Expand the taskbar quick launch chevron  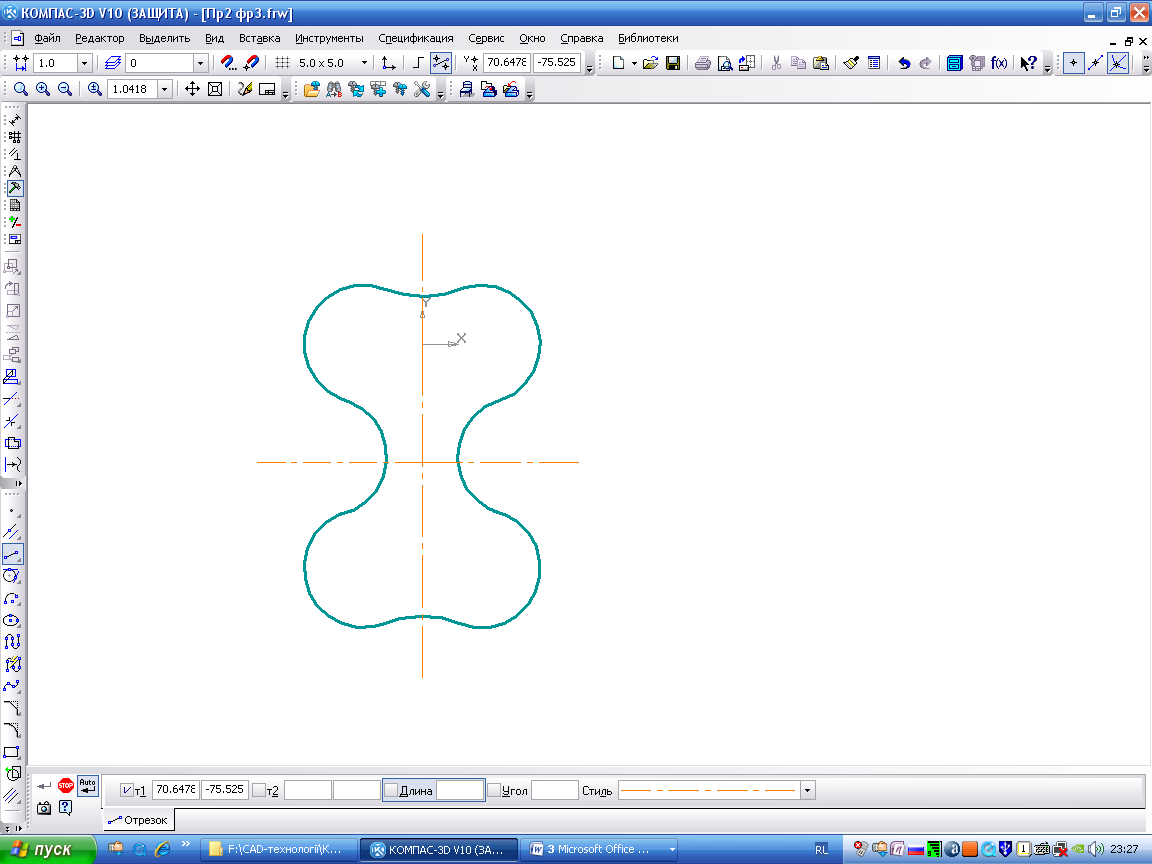(x=186, y=843)
